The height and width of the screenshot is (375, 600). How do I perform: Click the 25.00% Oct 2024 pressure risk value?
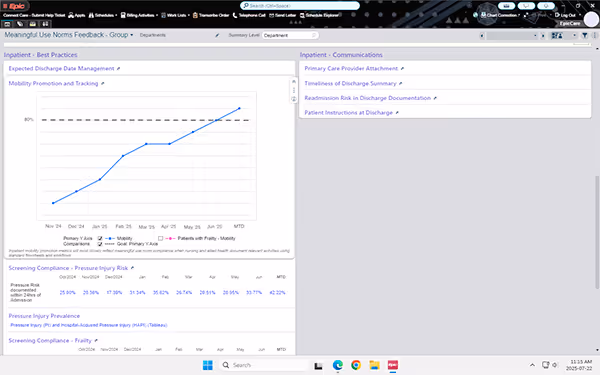coord(67,293)
